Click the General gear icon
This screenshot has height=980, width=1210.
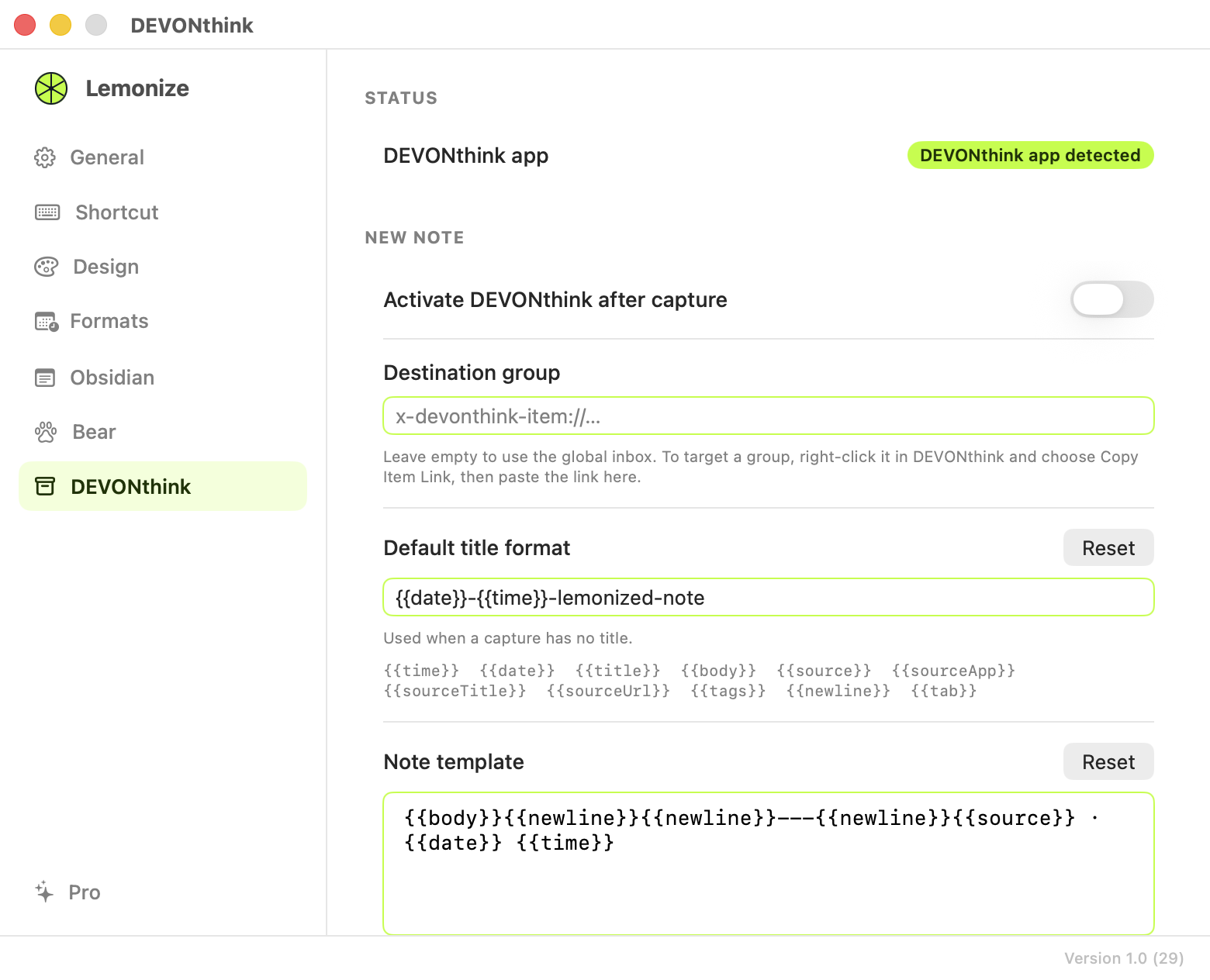[45, 157]
